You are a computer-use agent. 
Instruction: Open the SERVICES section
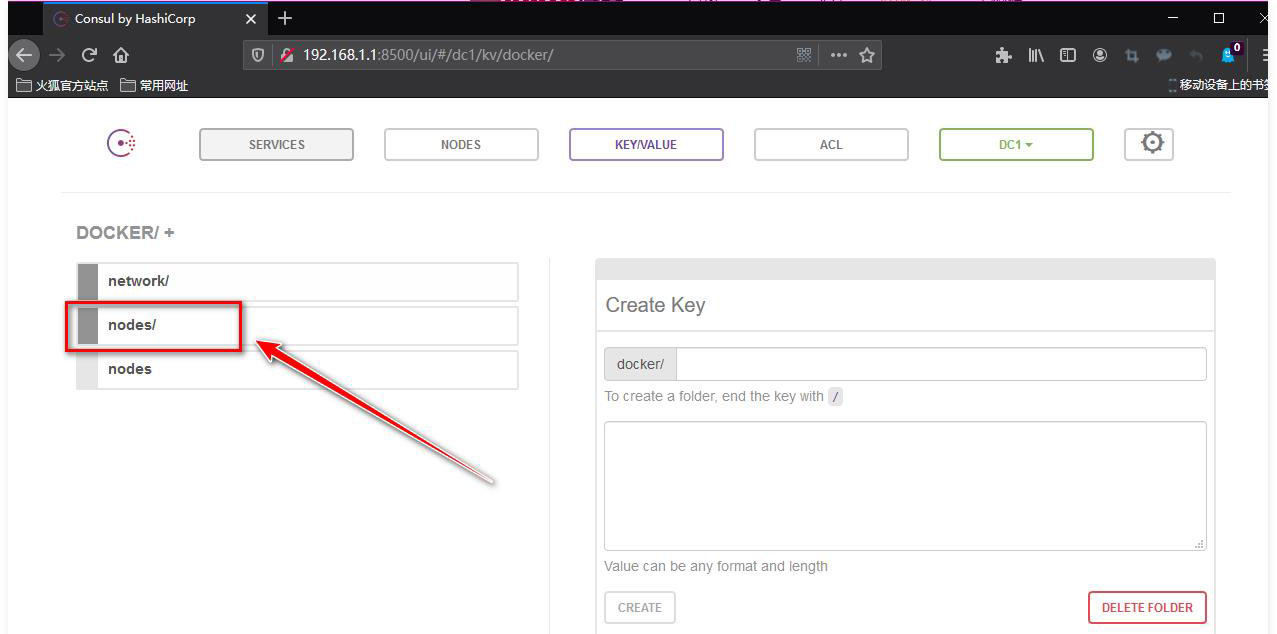[276, 144]
